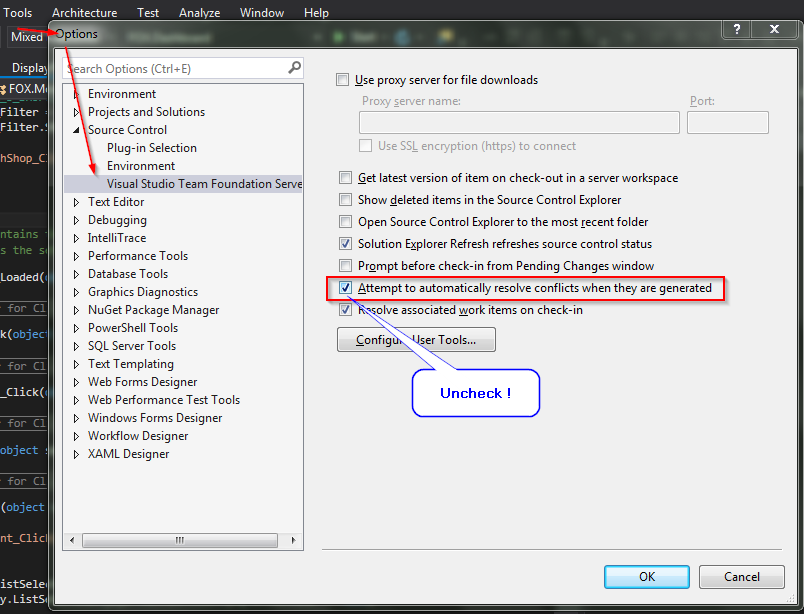Image resolution: width=804 pixels, height=614 pixels.
Task: Click the Cancel button
Action: tap(741, 577)
